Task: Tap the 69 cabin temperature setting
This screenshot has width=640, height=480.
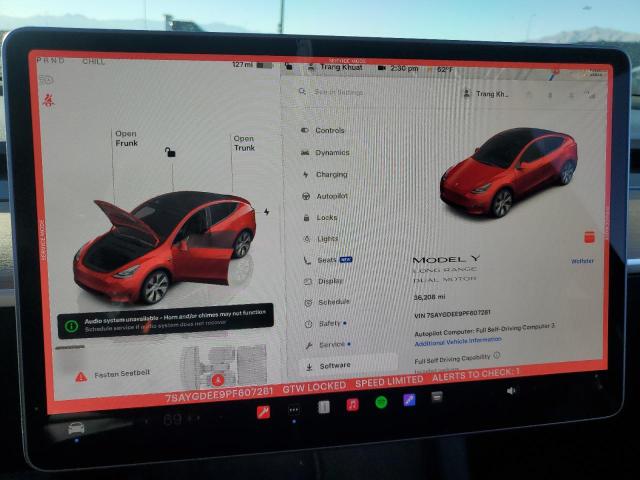Action: [172, 419]
